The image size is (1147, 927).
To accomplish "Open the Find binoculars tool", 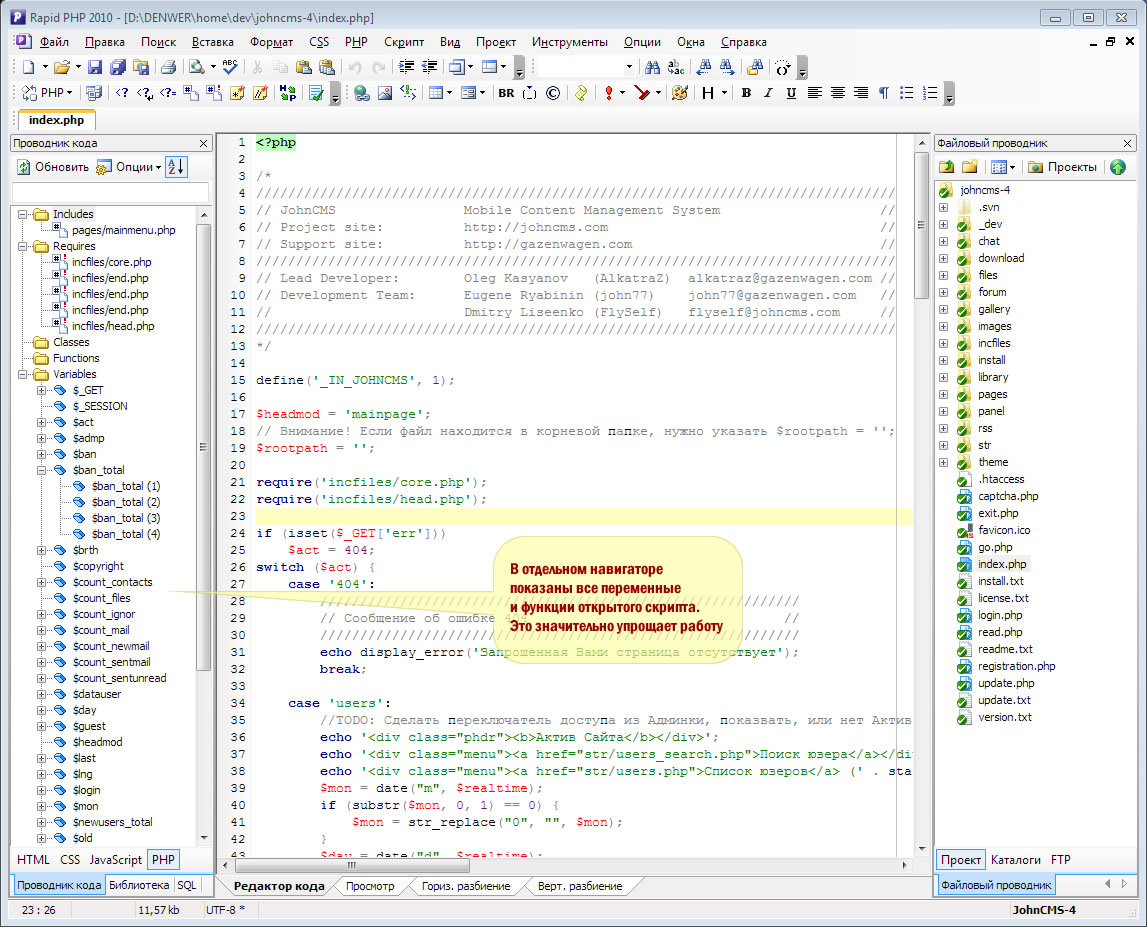I will 652,68.
